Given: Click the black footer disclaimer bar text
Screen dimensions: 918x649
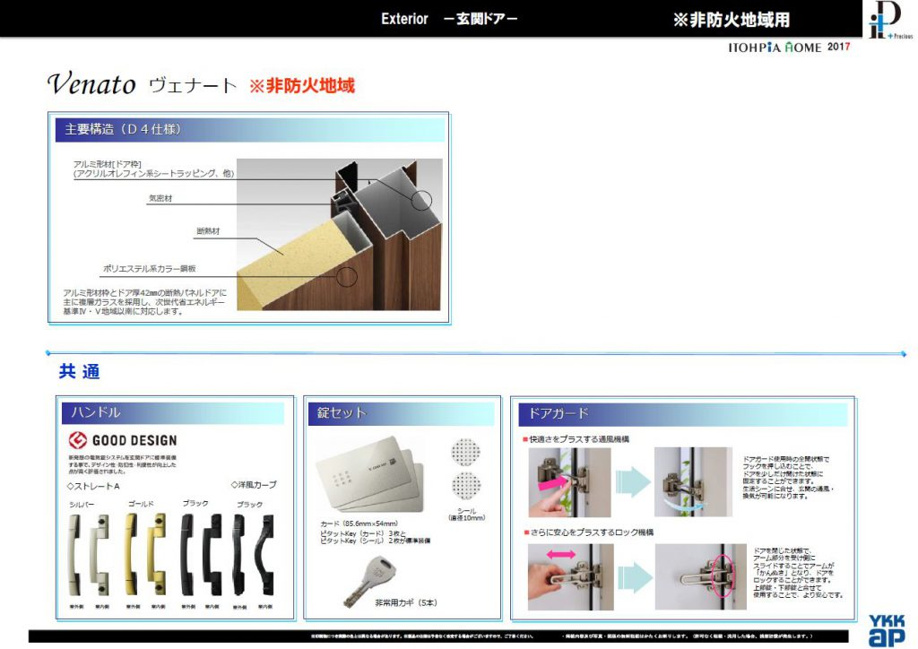Looking at the screenshot, I should pos(561,636).
